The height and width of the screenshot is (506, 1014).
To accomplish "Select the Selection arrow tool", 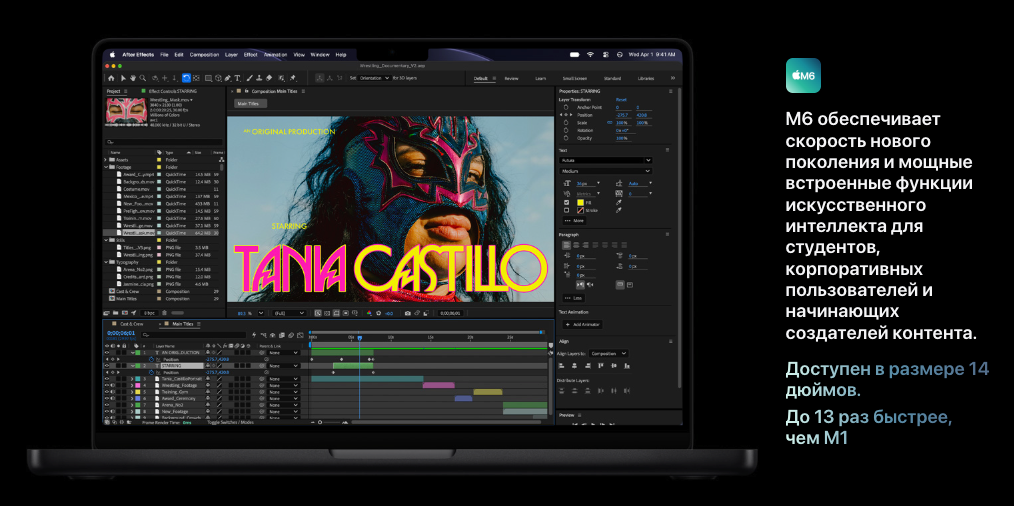I will pyautogui.click(x=124, y=78).
